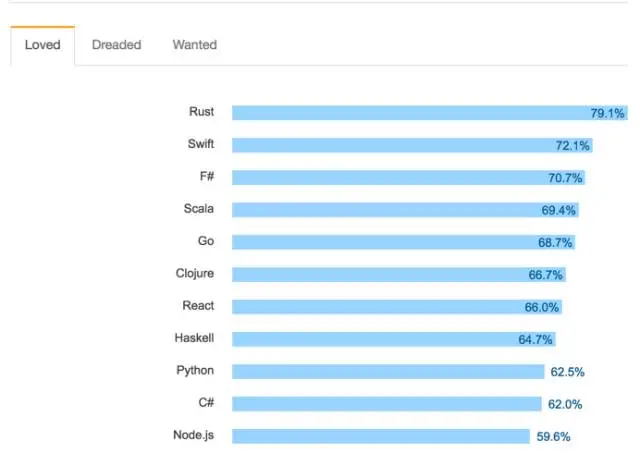Viewport: 640px width, 466px height.
Task: Click the React bar at 66.0%
Action: [x=397, y=307]
